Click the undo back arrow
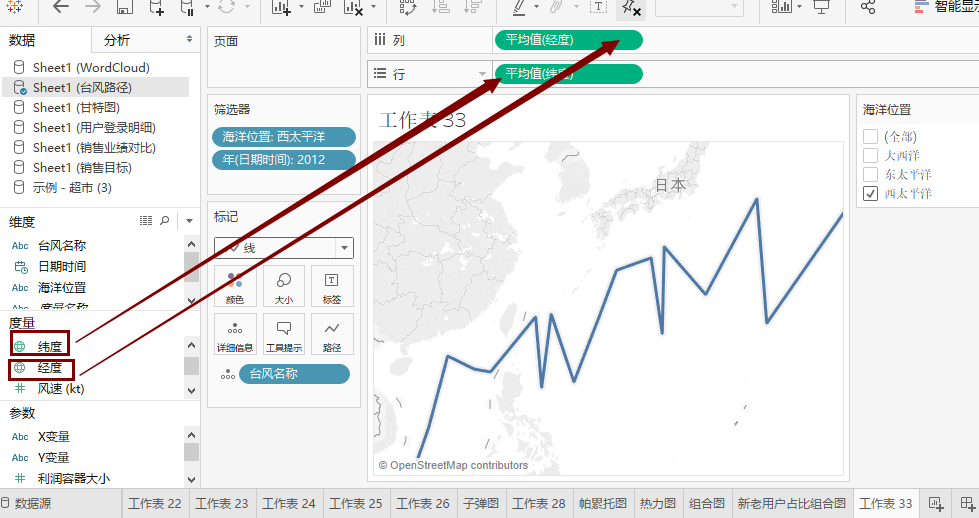 [x=61, y=7]
